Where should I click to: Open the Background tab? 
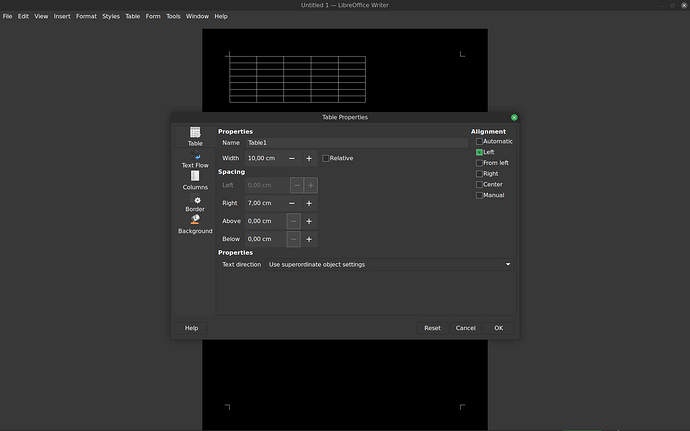coord(195,225)
